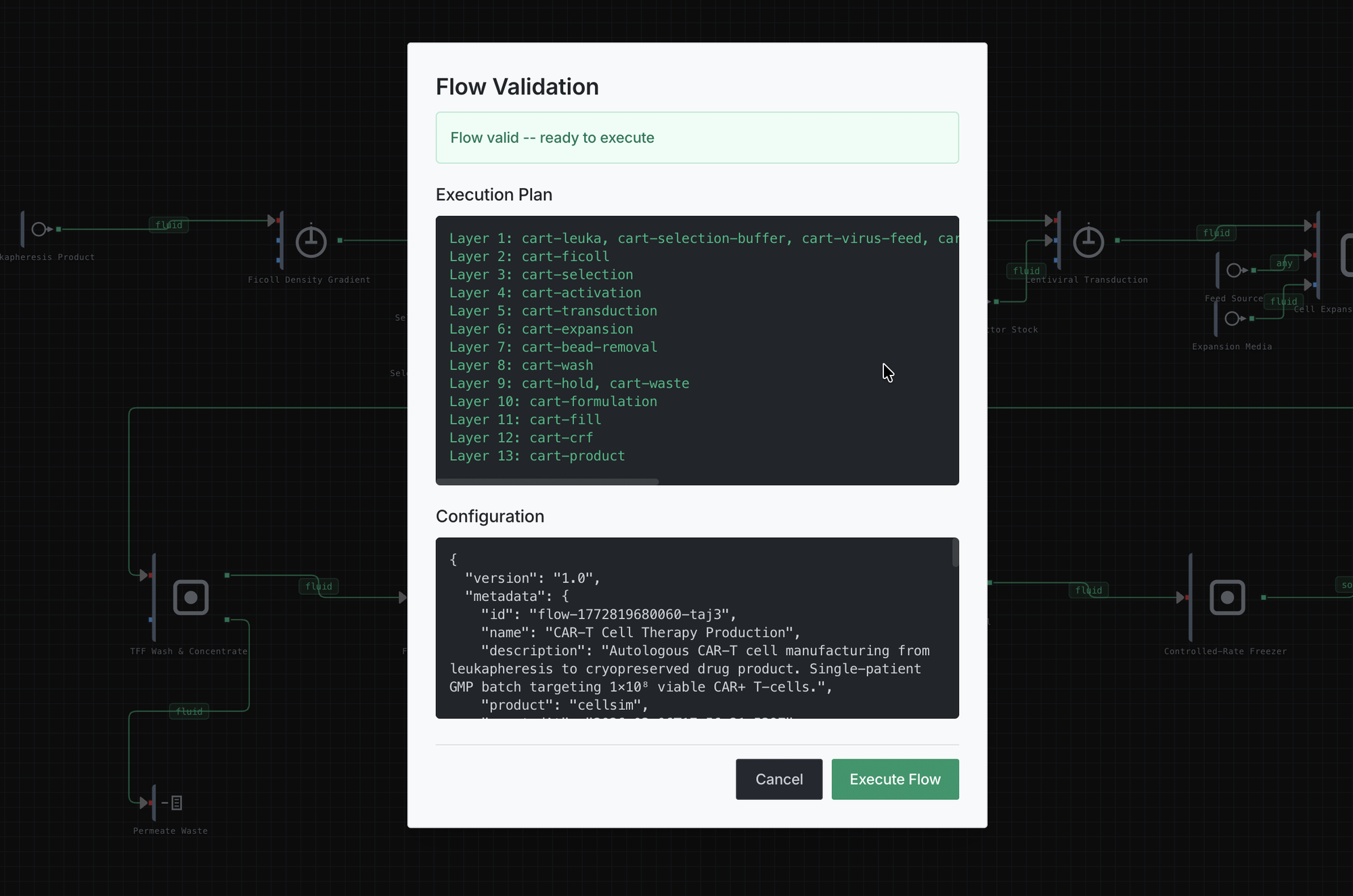
Task: Click the Execute Flow button
Action: coord(895,779)
